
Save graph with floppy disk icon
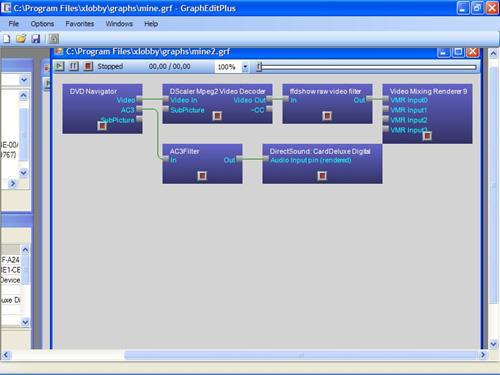click(36, 39)
